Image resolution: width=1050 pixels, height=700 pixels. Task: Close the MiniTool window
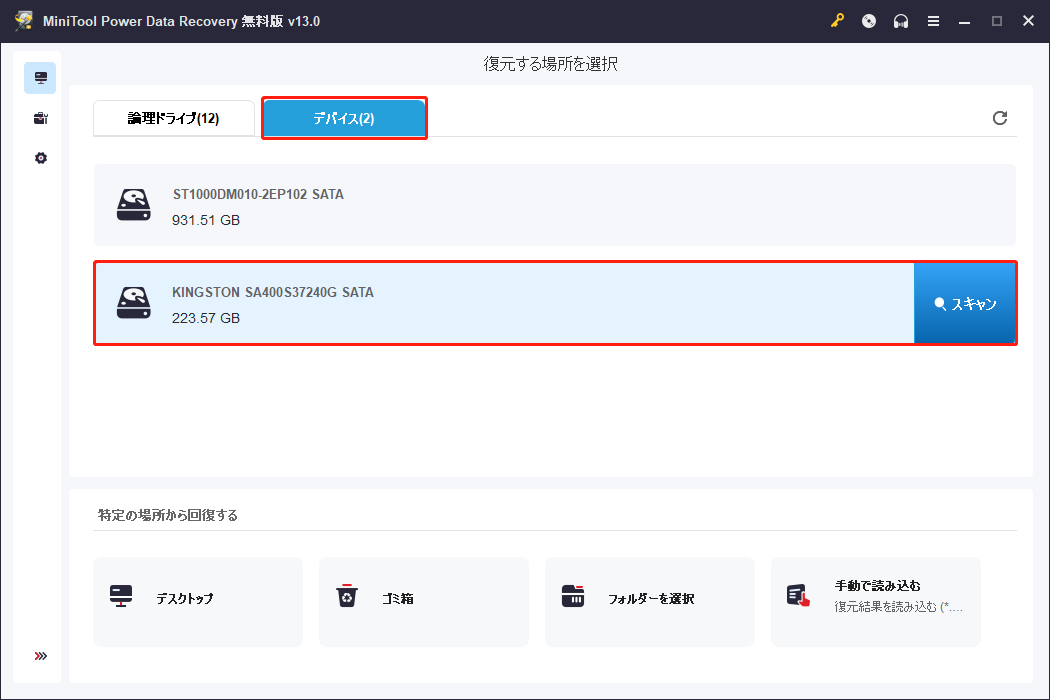coord(1029,21)
